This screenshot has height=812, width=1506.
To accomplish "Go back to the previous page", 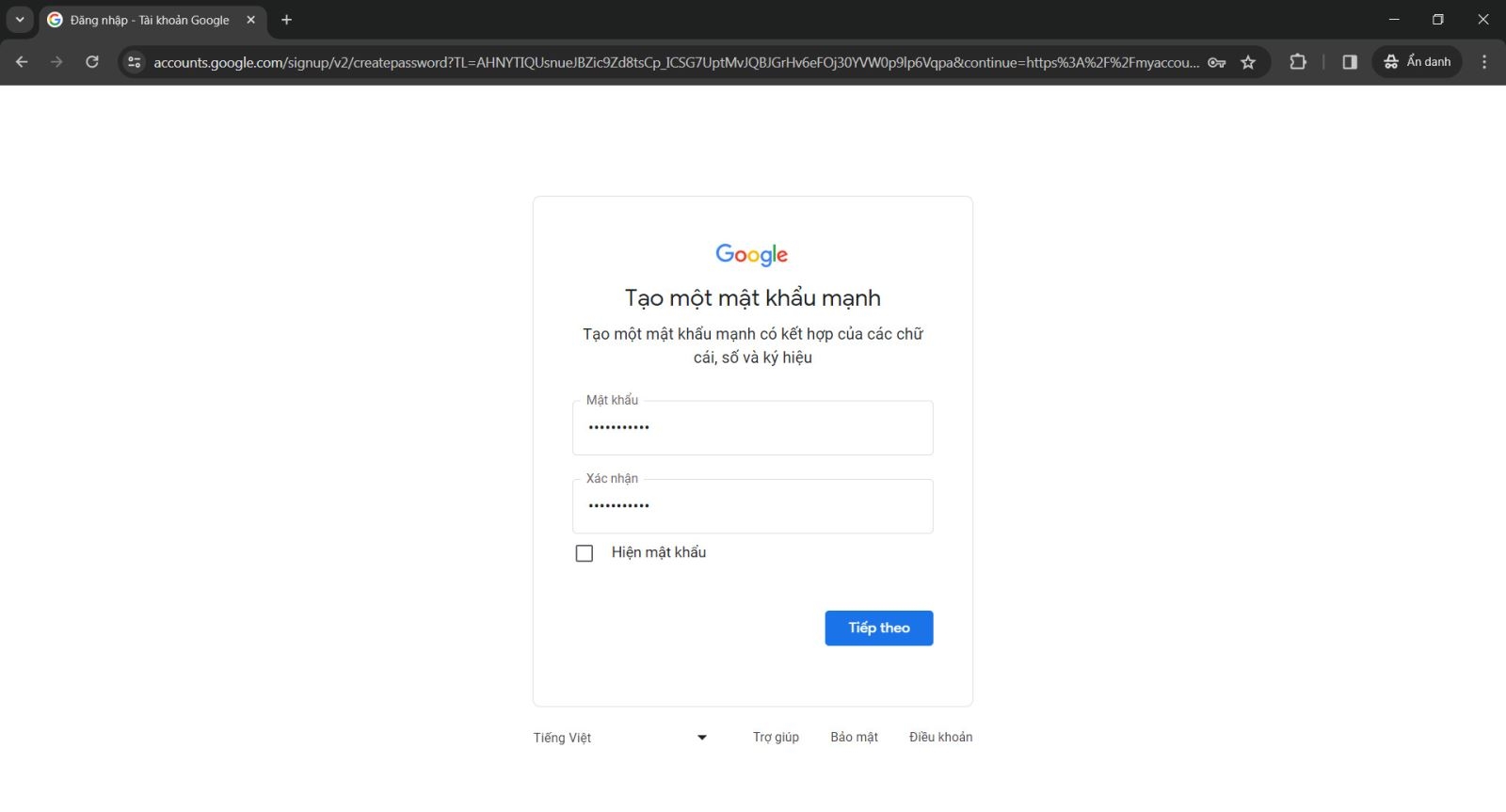I will [x=22, y=62].
